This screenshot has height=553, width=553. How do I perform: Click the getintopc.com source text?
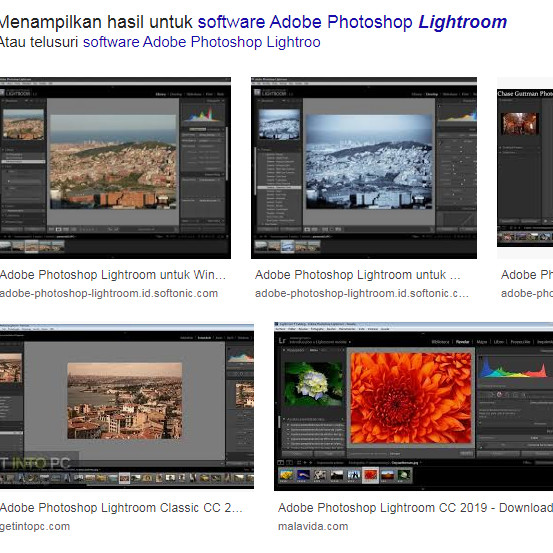pos(35,527)
